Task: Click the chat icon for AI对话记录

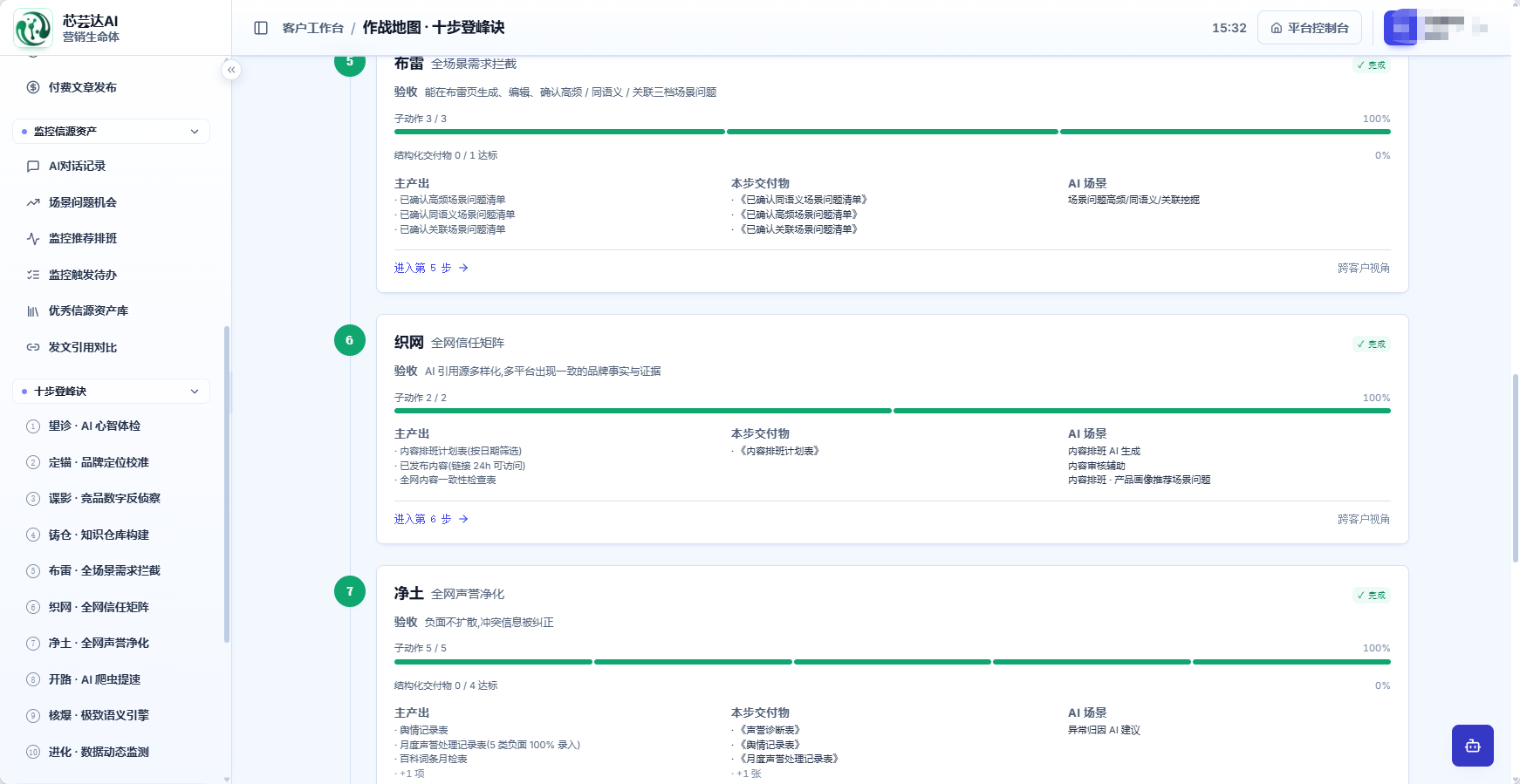Action: (x=33, y=166)
